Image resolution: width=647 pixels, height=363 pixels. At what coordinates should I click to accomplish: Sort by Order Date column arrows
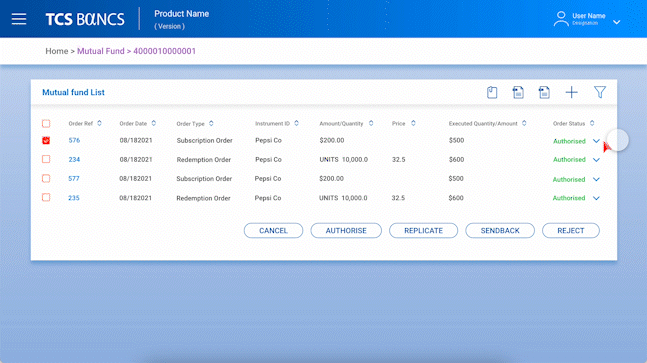(153, 123)
